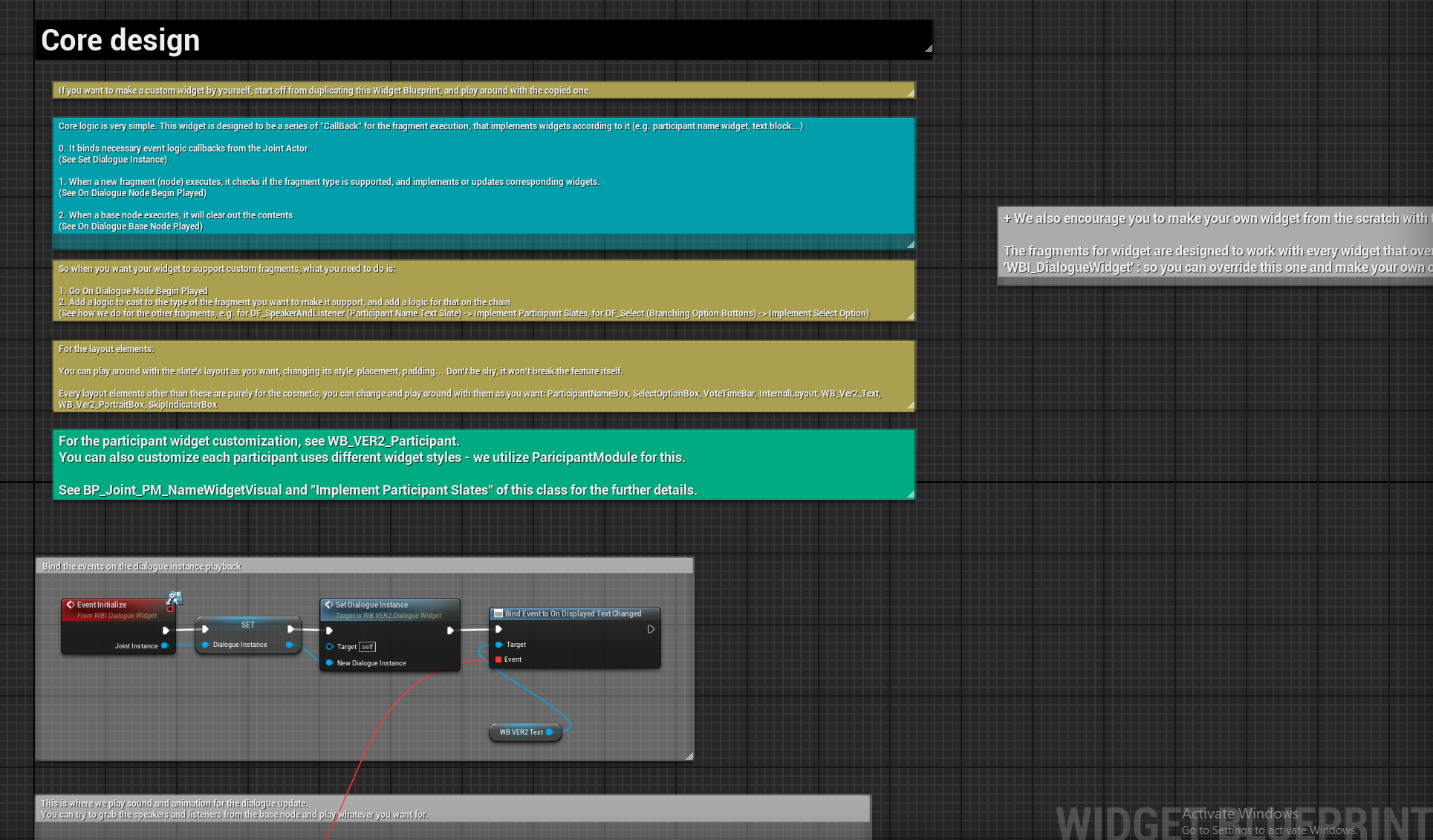Click the Core design comment resize handle
Image resolution: width=1433 pixels, height=840 pixels.
[929, 49]
